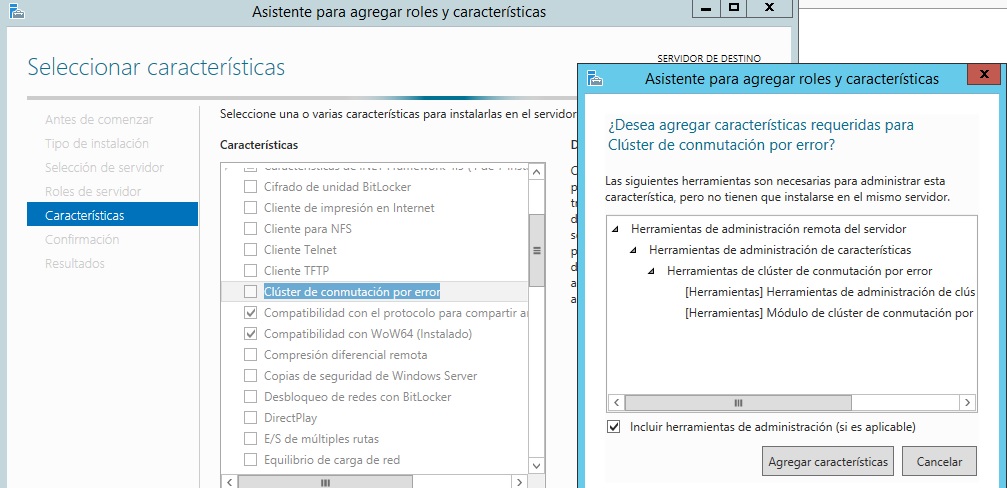This screenshot has height=488, width=1007.
Task: Click left arrow of features horizontal scrollbar
Action: point(229,482)
